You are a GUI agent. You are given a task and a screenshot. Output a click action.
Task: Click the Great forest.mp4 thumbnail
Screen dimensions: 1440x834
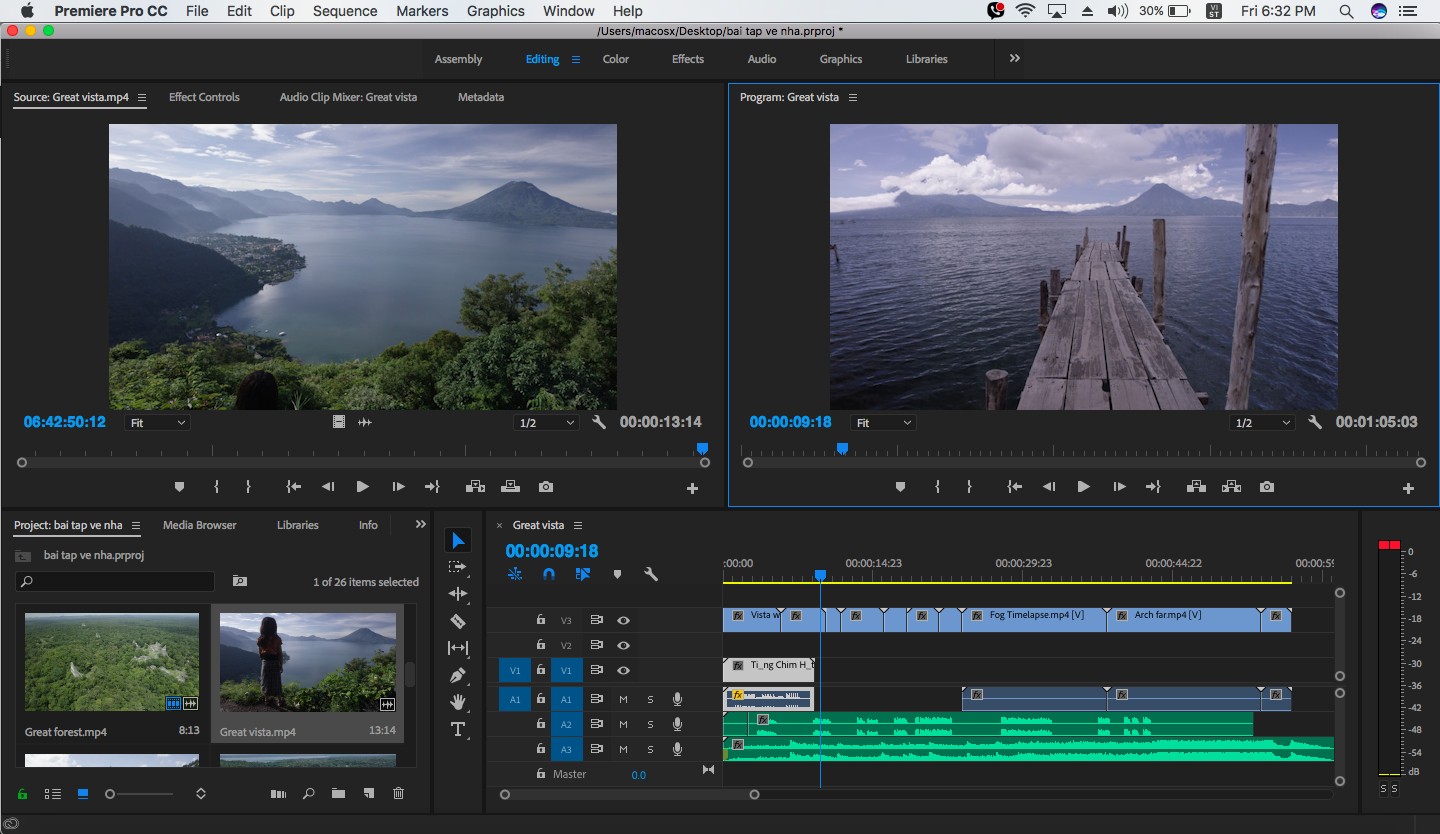(112, 662)
